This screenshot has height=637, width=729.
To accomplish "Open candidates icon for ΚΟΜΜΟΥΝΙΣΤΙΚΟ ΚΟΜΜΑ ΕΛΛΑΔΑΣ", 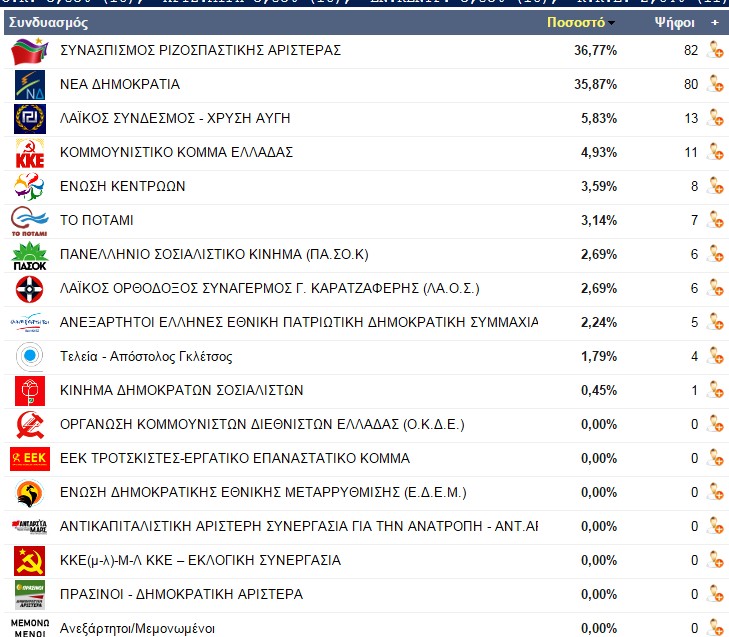I will 715,152.
